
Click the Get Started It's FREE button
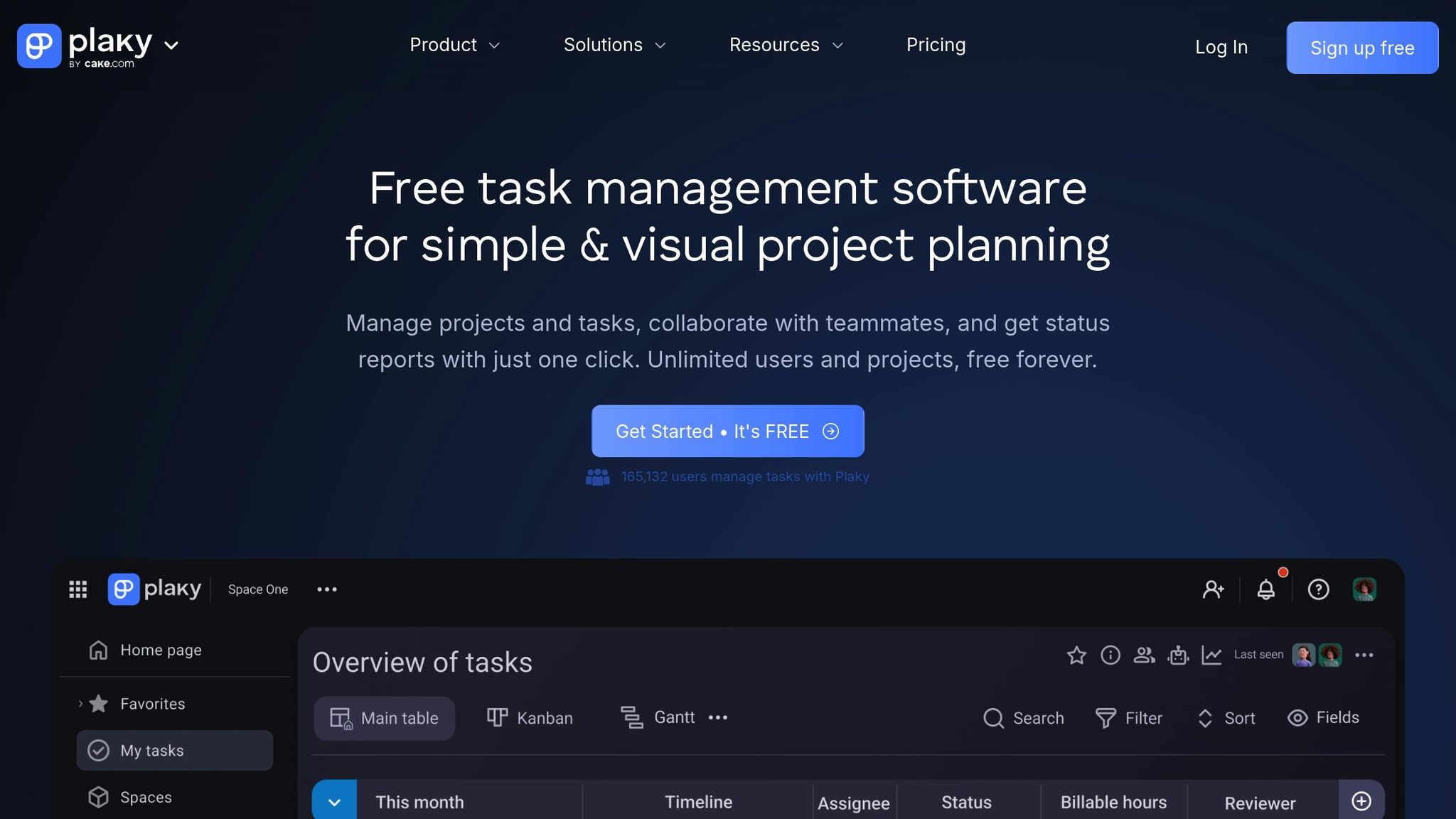click(727, 432)
